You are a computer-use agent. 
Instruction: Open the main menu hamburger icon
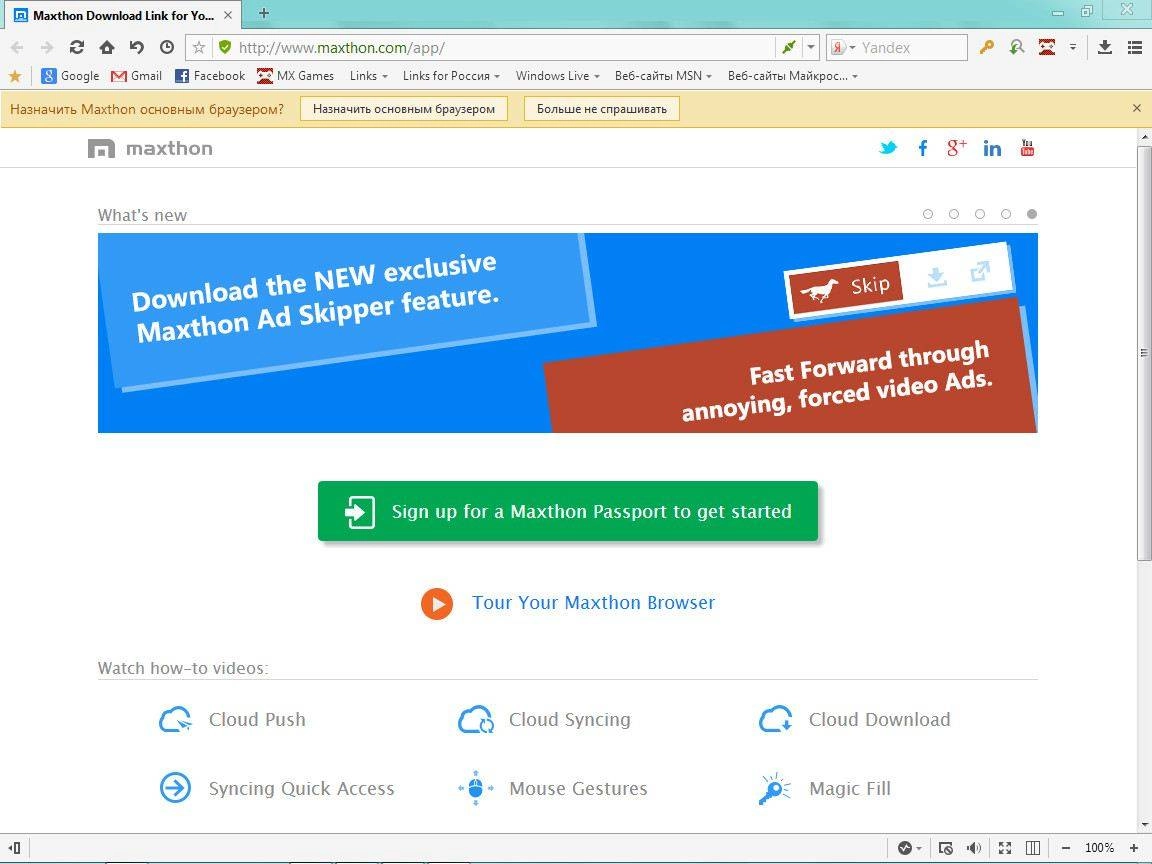tap(1134, 48)
